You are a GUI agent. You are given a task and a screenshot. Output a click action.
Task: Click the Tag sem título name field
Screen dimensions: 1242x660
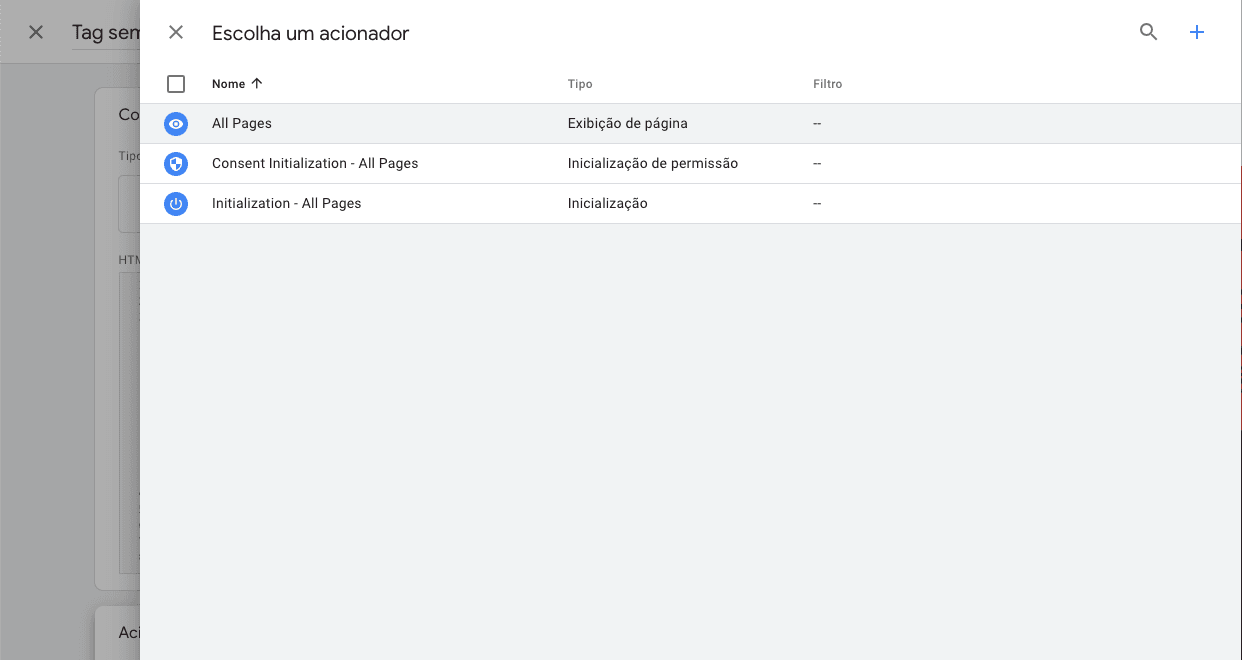point(105,33)
